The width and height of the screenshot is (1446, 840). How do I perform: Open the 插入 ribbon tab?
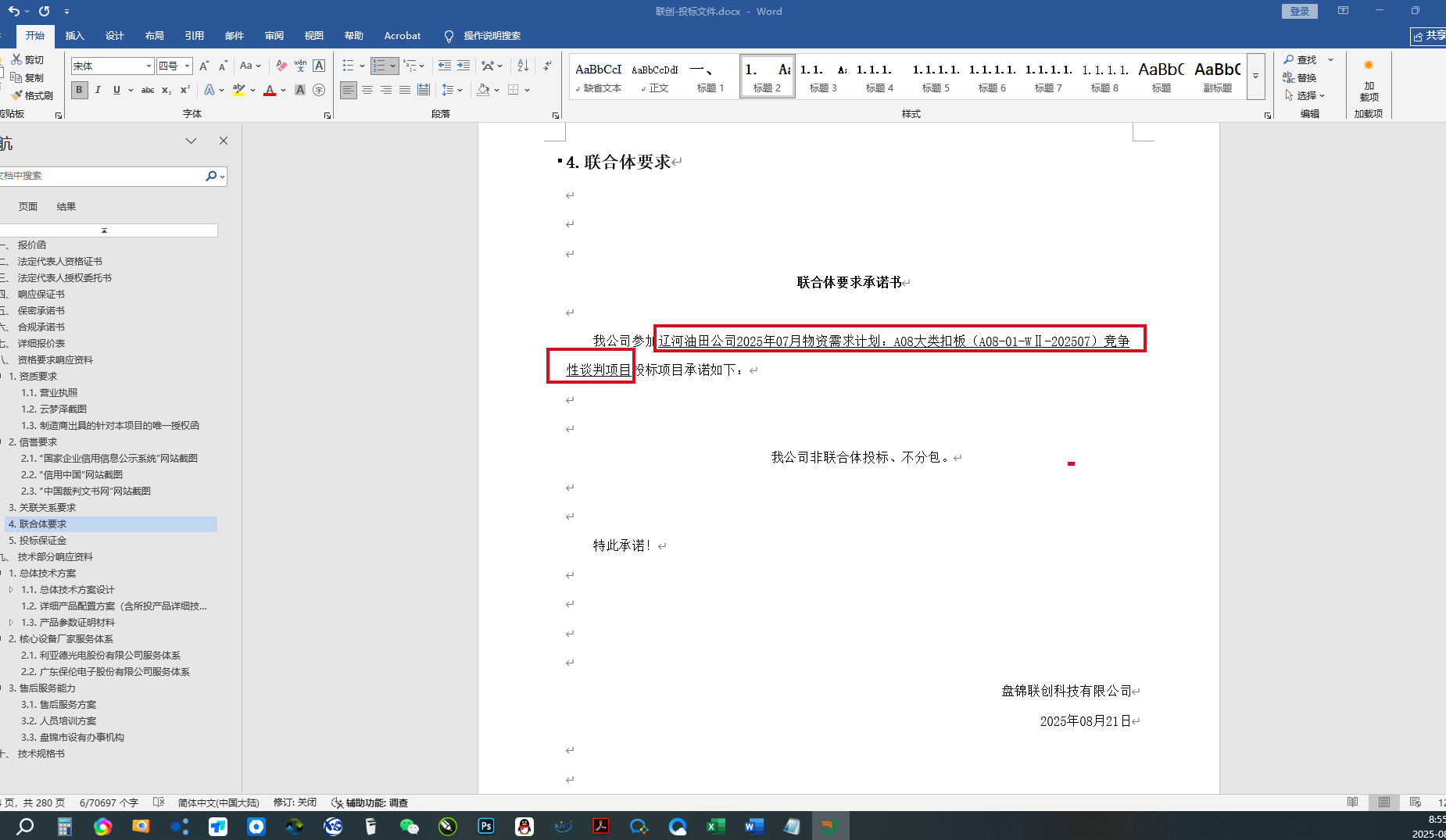click(x=74, y=35)
